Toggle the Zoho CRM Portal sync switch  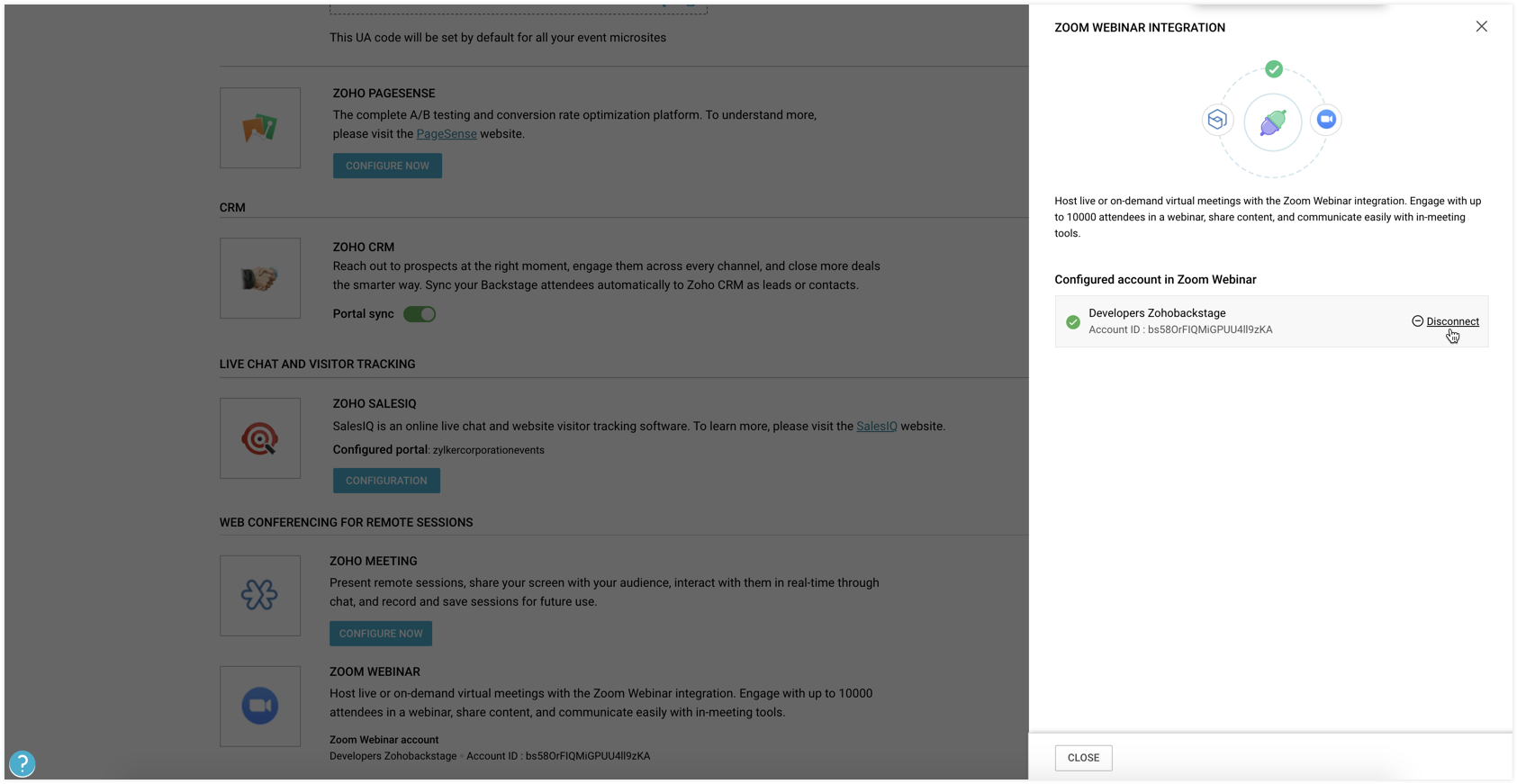pos(420,314)
